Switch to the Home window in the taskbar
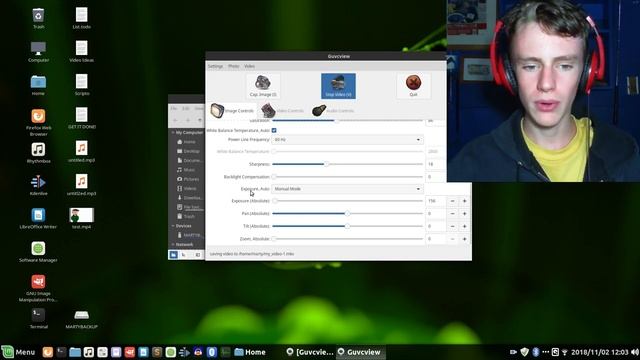The width and height of the screenshot is (640, 360). 250,352
